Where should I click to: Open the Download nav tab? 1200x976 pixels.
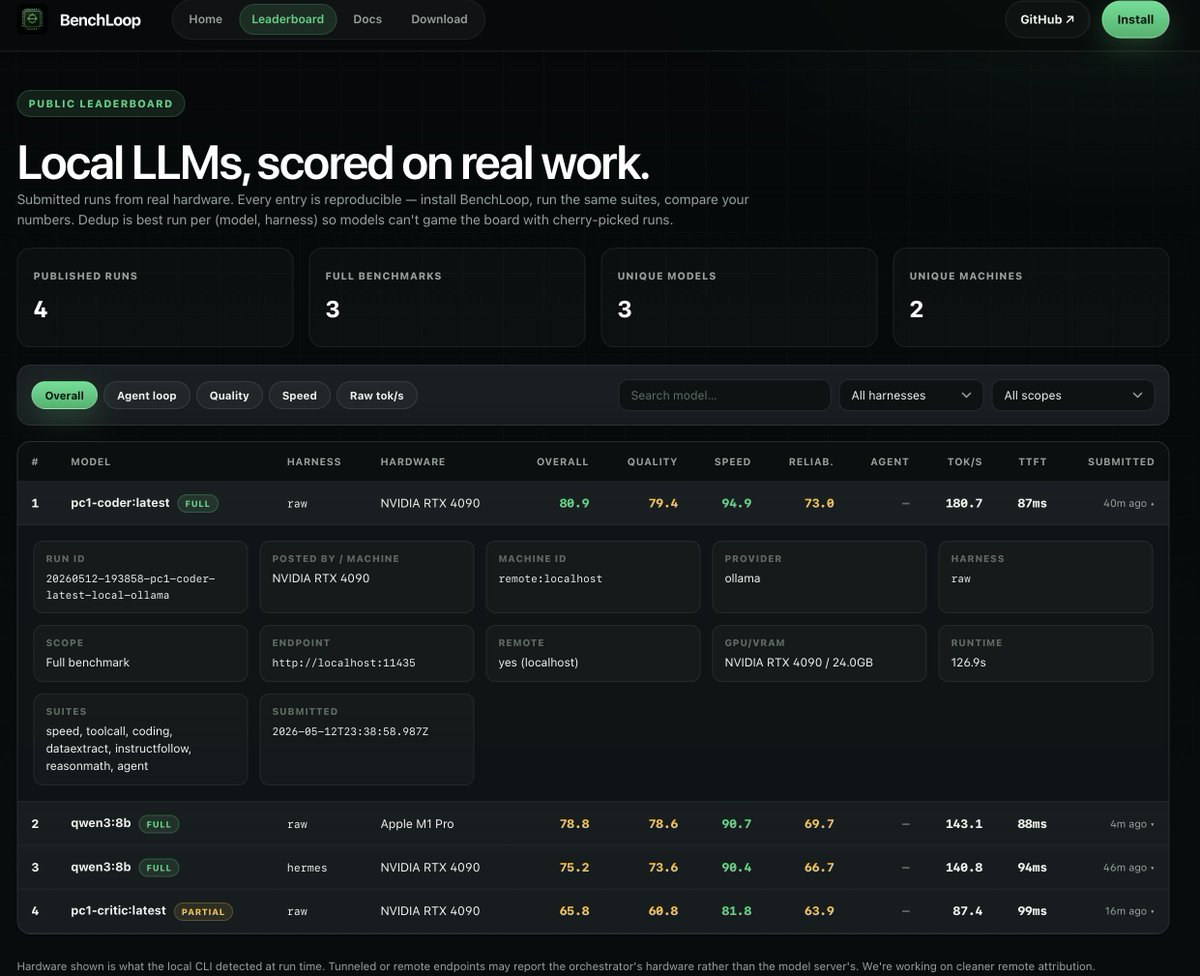point(439,19)
